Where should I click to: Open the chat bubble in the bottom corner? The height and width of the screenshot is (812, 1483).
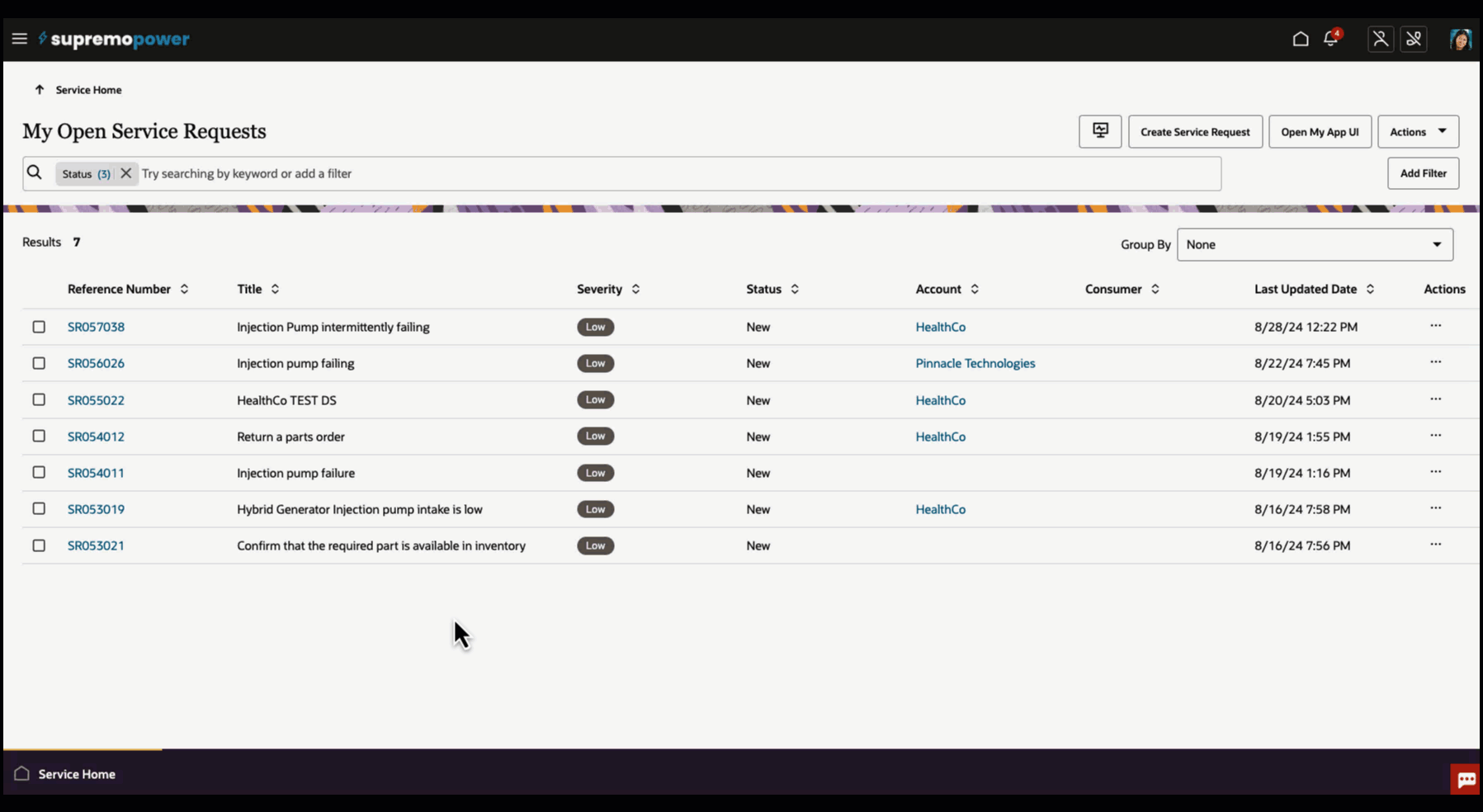[1466, 778]
